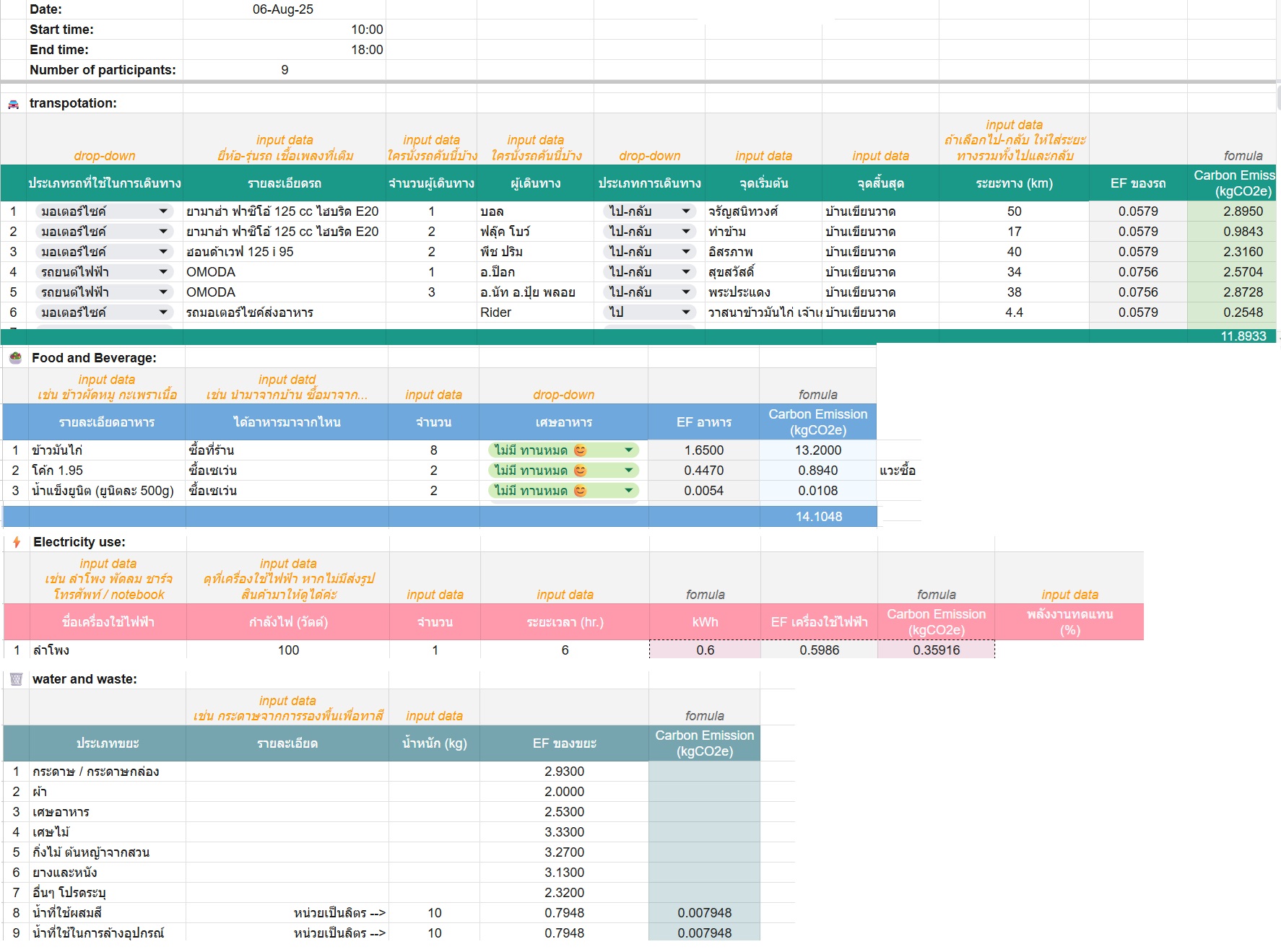Click the lightning bolt icon beside Electricity use
The width and height of the screenshot is (1281, 952).
[17, 542]
